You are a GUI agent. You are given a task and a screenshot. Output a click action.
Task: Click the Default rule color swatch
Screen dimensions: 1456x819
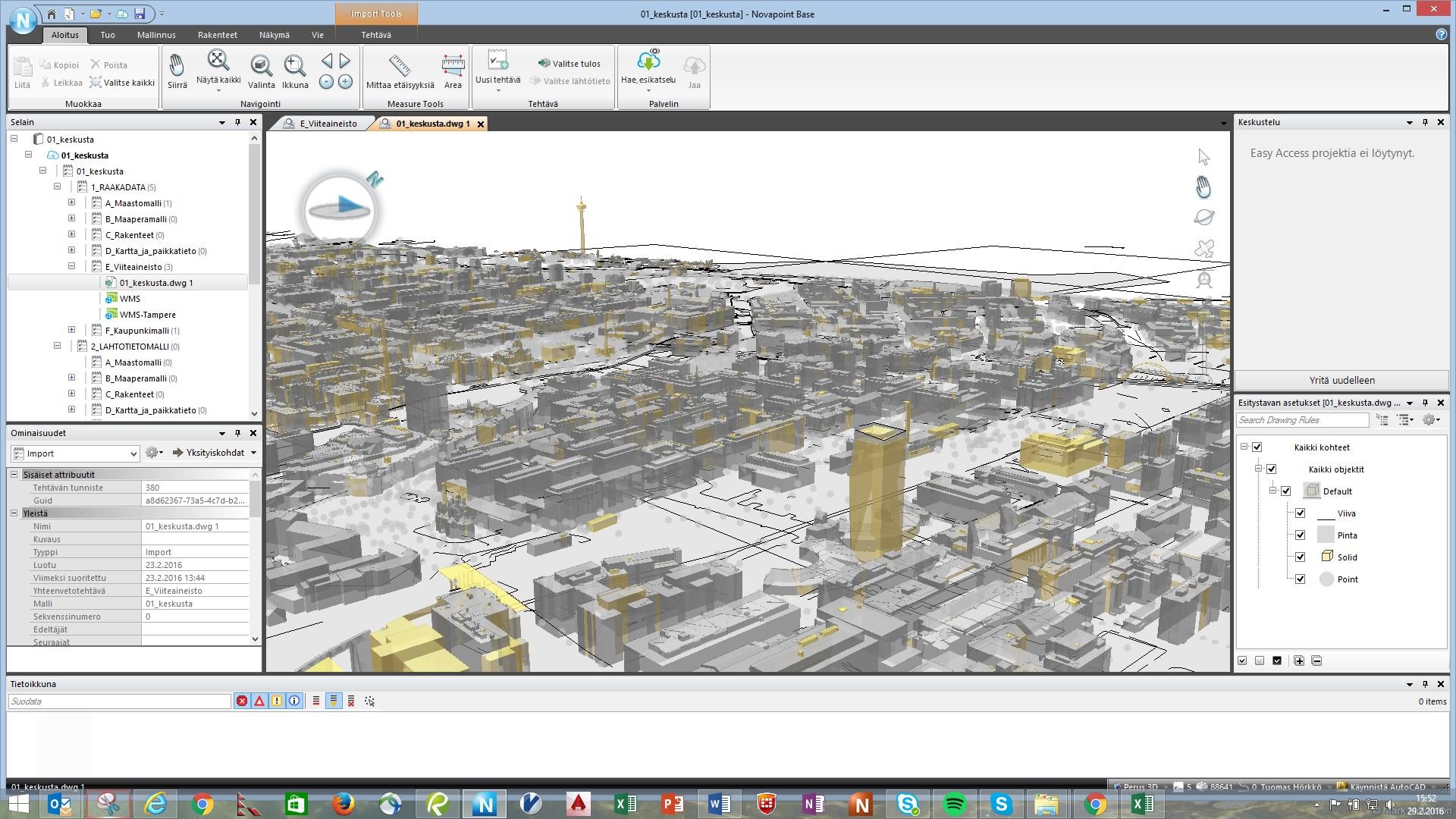[x=1312, y=491]
